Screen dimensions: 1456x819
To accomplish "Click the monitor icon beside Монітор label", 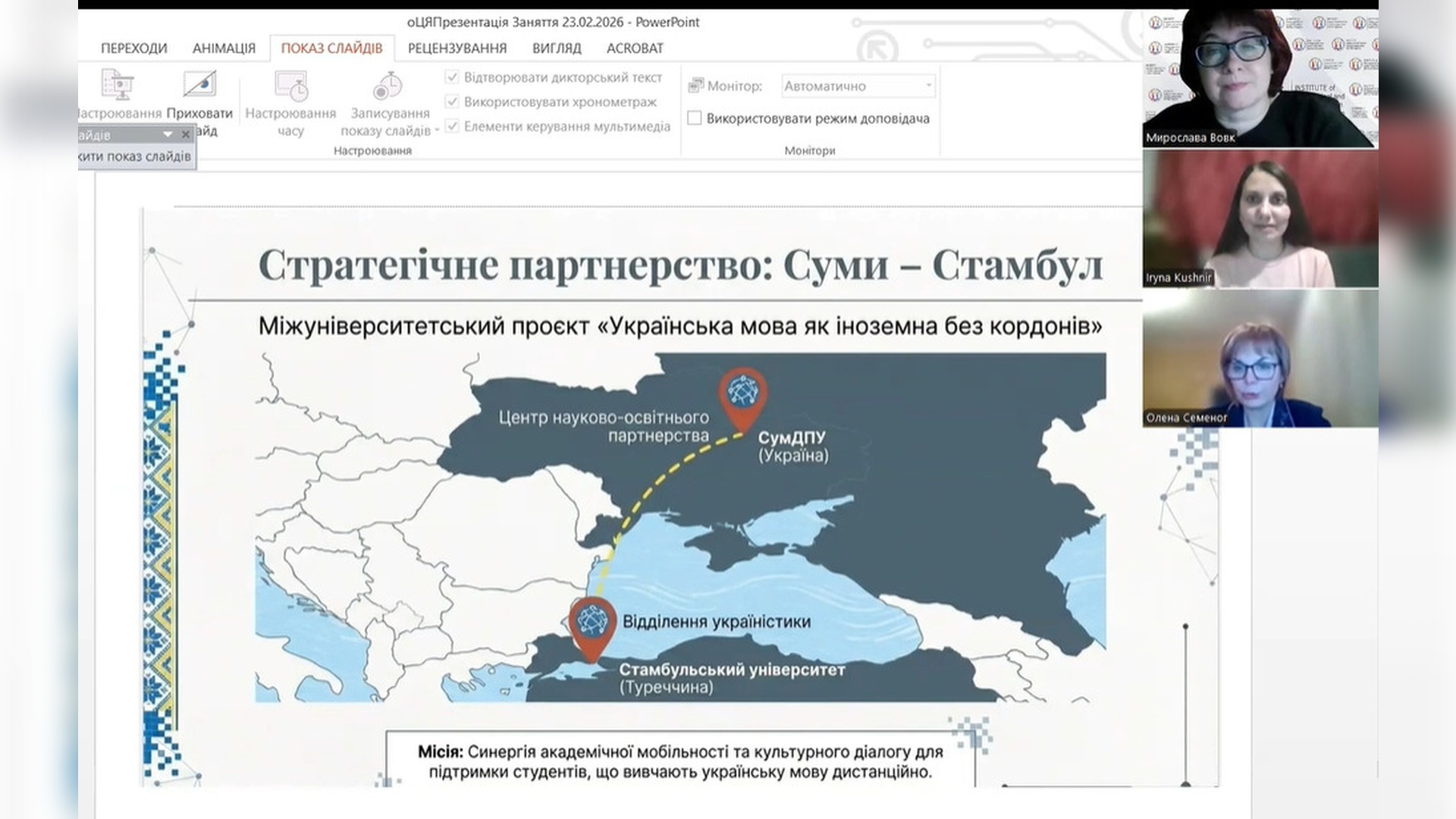I will (x=695, y=86).
